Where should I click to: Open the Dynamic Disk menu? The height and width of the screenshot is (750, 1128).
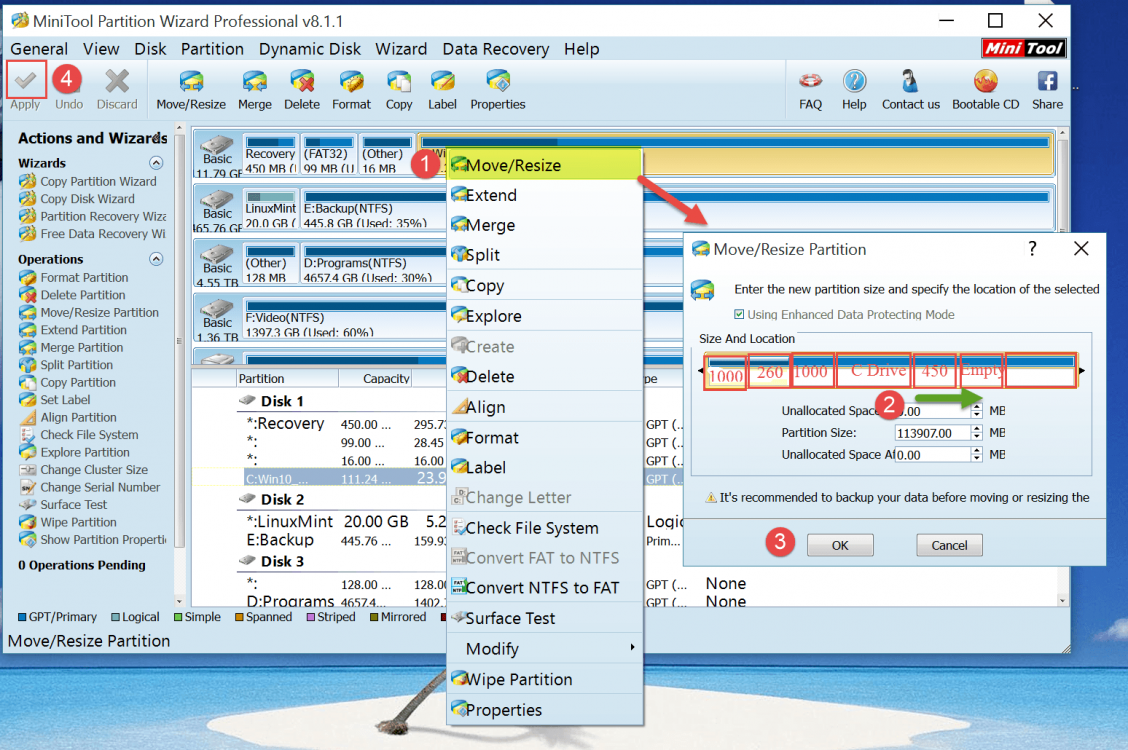(x=310, y=49)
